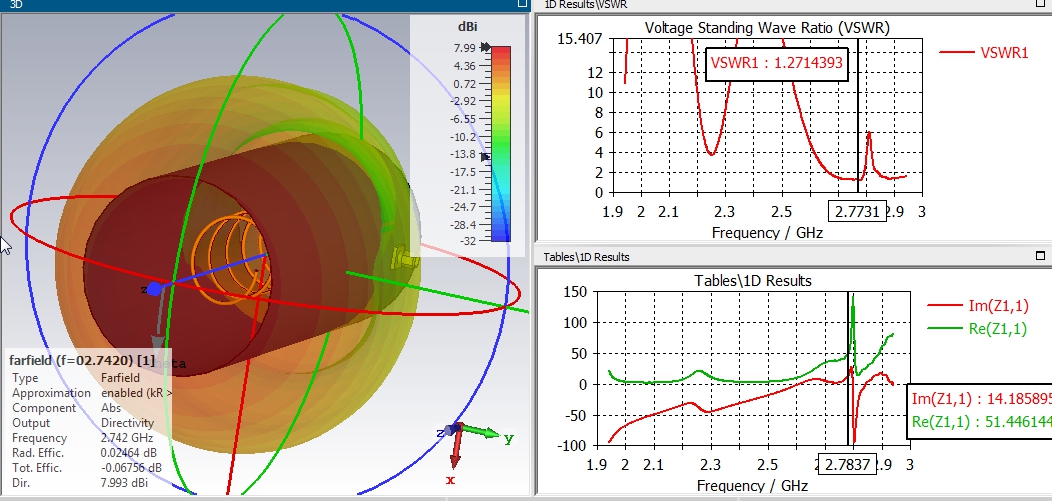This screenshot has width=1052, height=501.
Task: Click the Rad. Effic. 0.02464 dB value
Action: point(131,453)
